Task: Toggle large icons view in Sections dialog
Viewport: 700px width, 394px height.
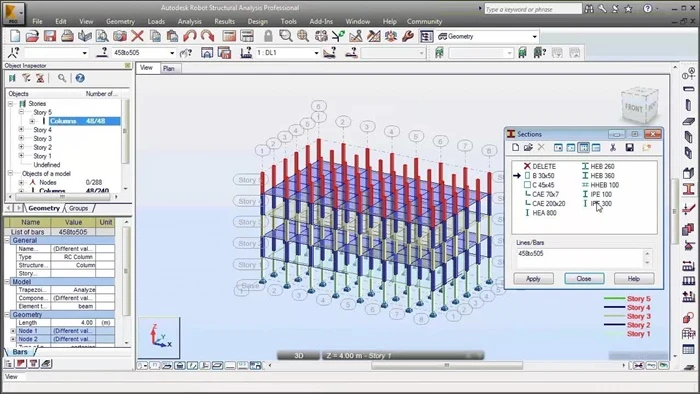Action: [558, 147]
